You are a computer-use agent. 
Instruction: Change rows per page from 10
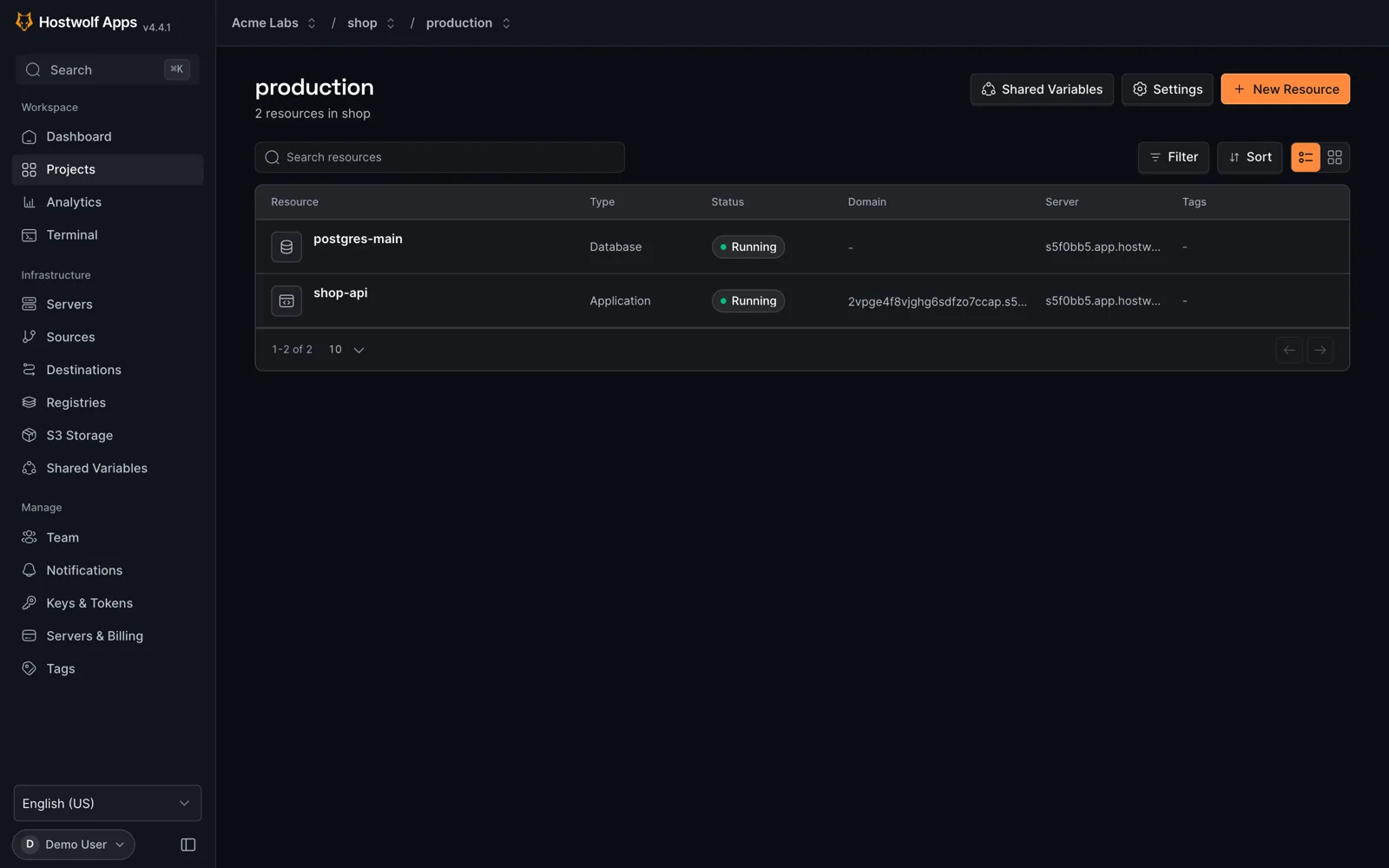coord(346,350)
